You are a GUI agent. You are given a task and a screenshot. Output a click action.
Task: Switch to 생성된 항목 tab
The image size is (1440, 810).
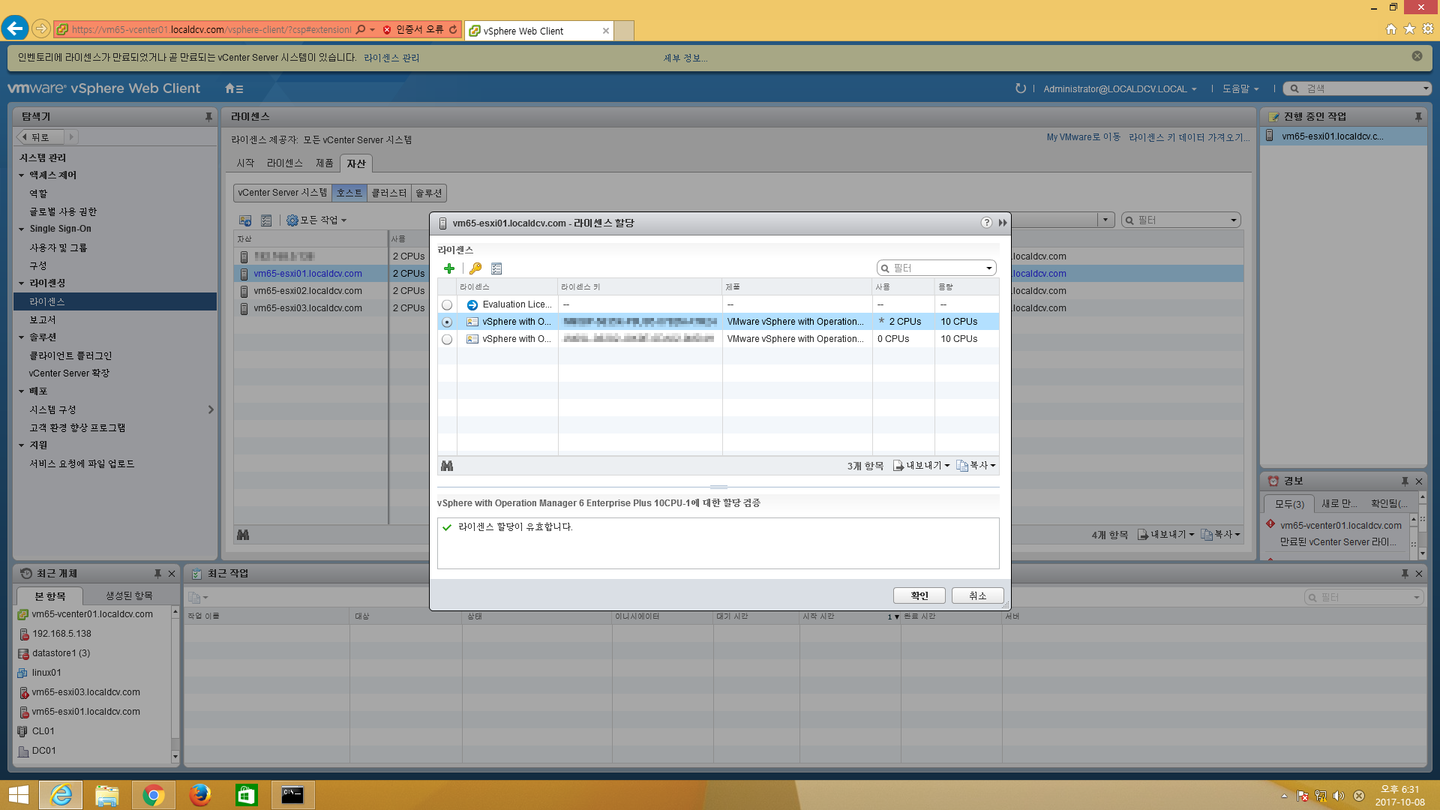coord(129,596)
